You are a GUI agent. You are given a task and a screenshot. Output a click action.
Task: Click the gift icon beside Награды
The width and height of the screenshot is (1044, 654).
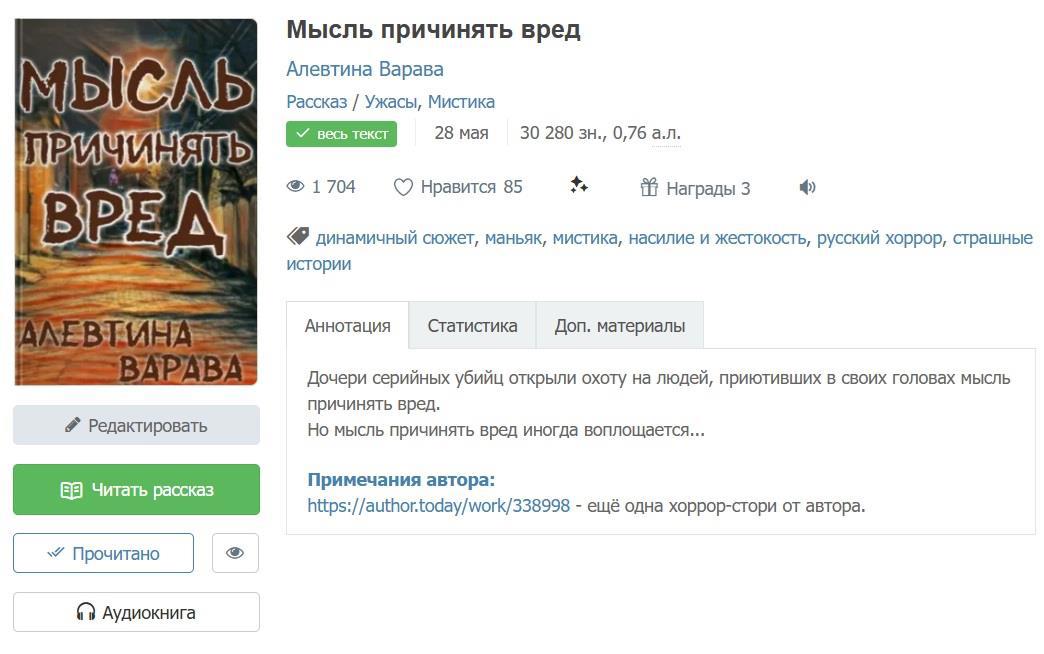pyautogui.click(x=649, y=187)
